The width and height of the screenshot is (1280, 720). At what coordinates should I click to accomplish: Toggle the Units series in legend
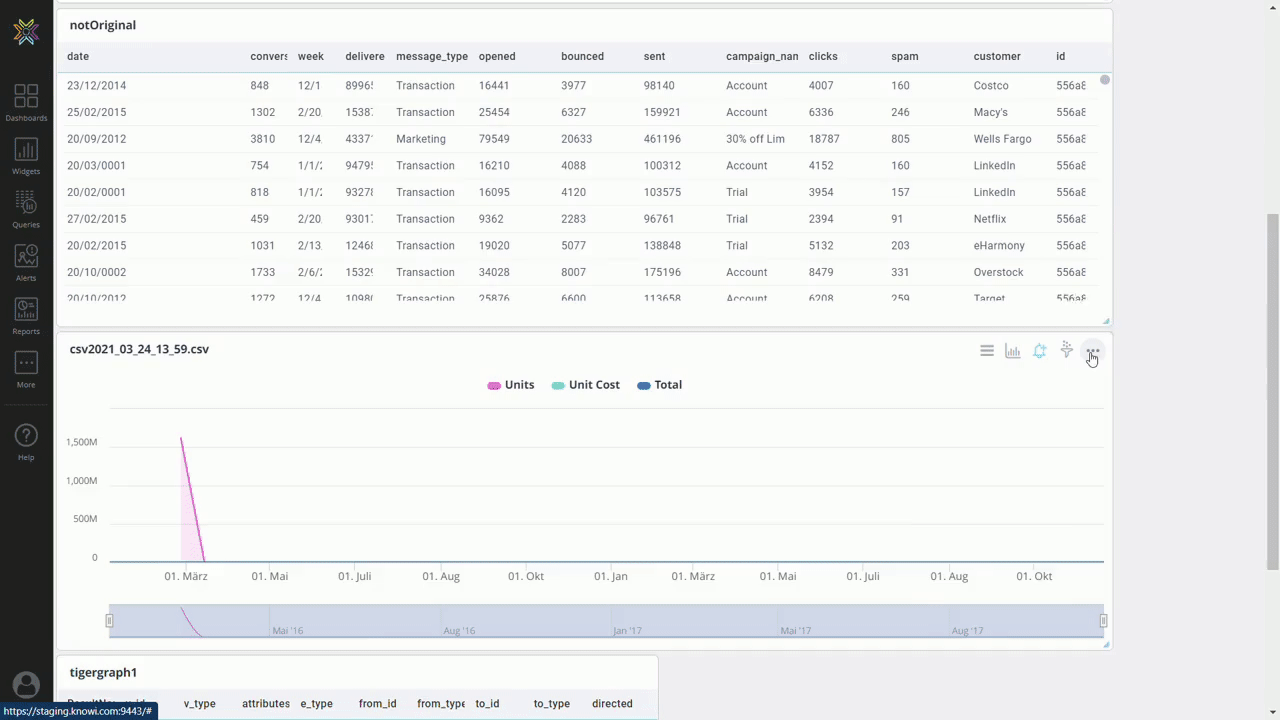point(511,385)
